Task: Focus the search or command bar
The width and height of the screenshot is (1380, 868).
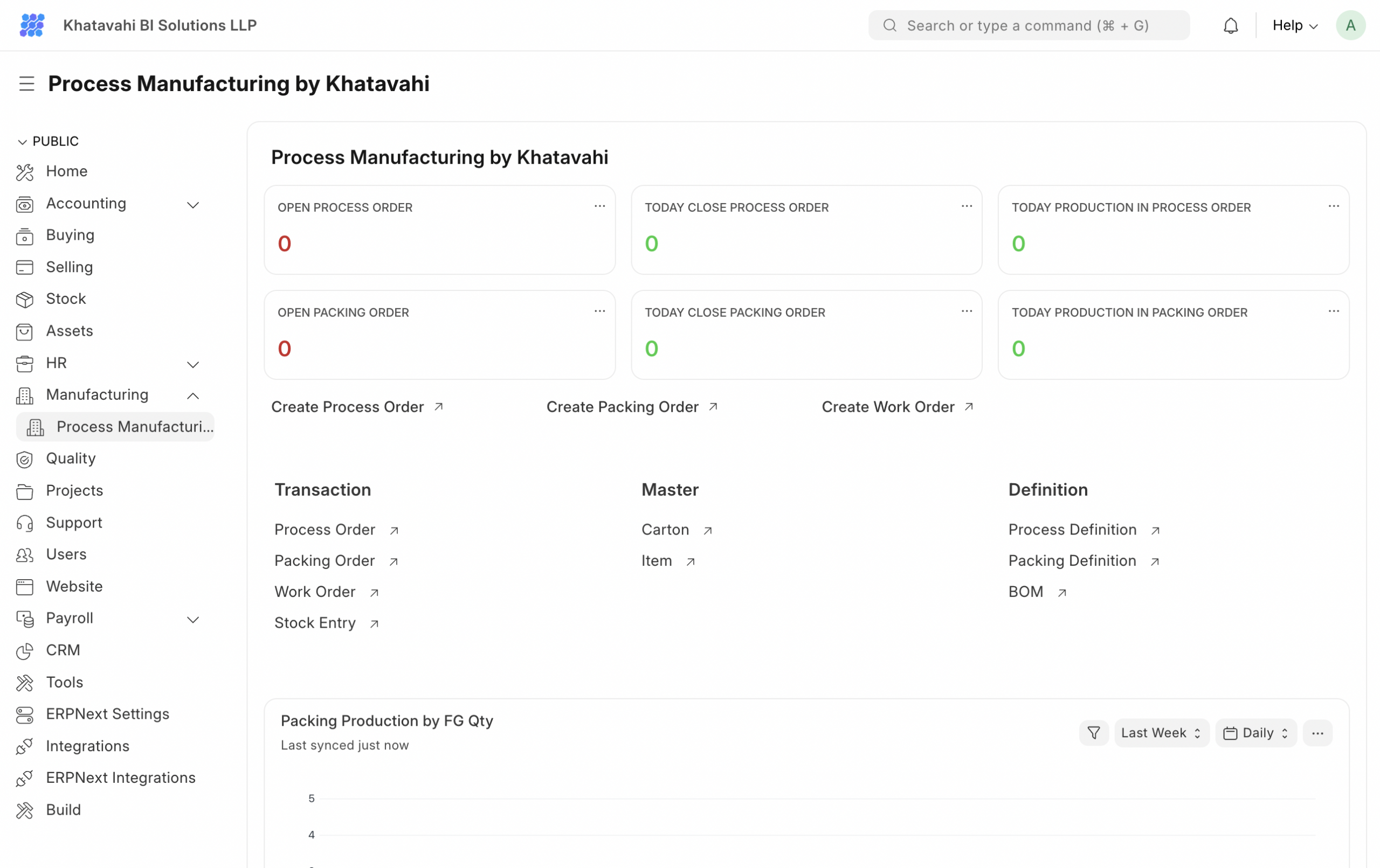Action: pos(1029,25)
